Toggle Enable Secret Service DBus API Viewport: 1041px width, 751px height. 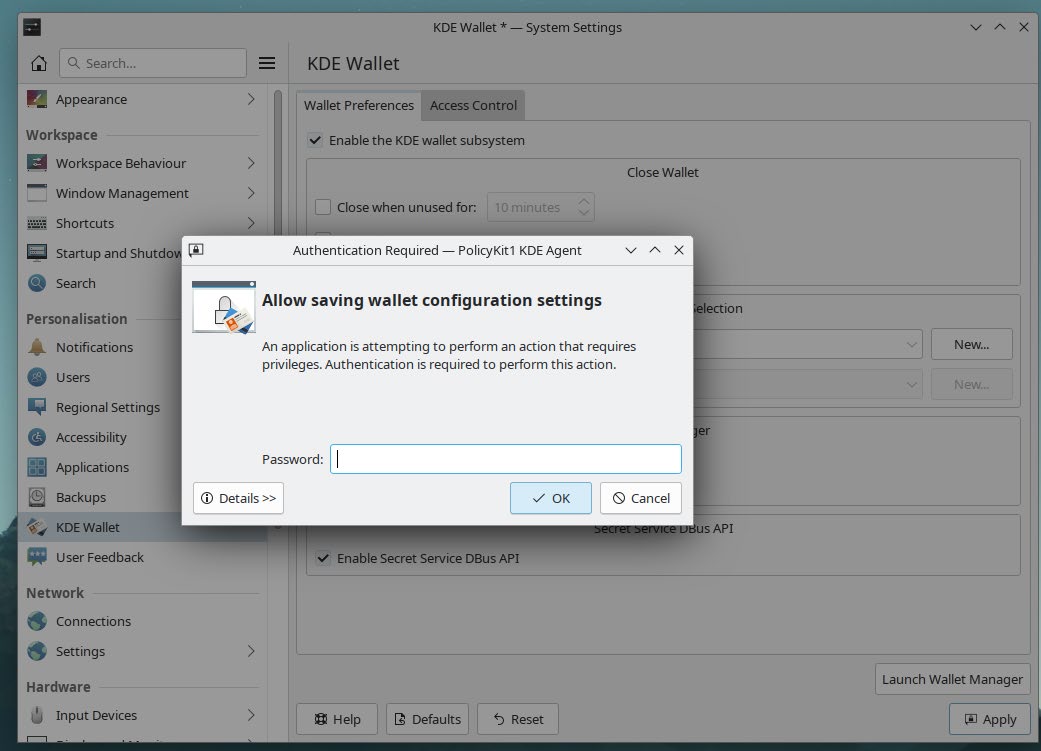[323, 558]
